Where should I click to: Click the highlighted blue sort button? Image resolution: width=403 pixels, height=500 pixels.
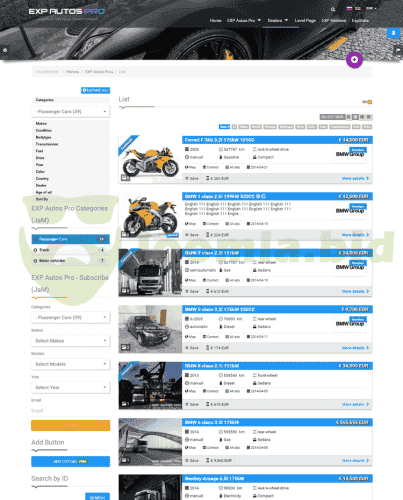(x=224, y=127)
